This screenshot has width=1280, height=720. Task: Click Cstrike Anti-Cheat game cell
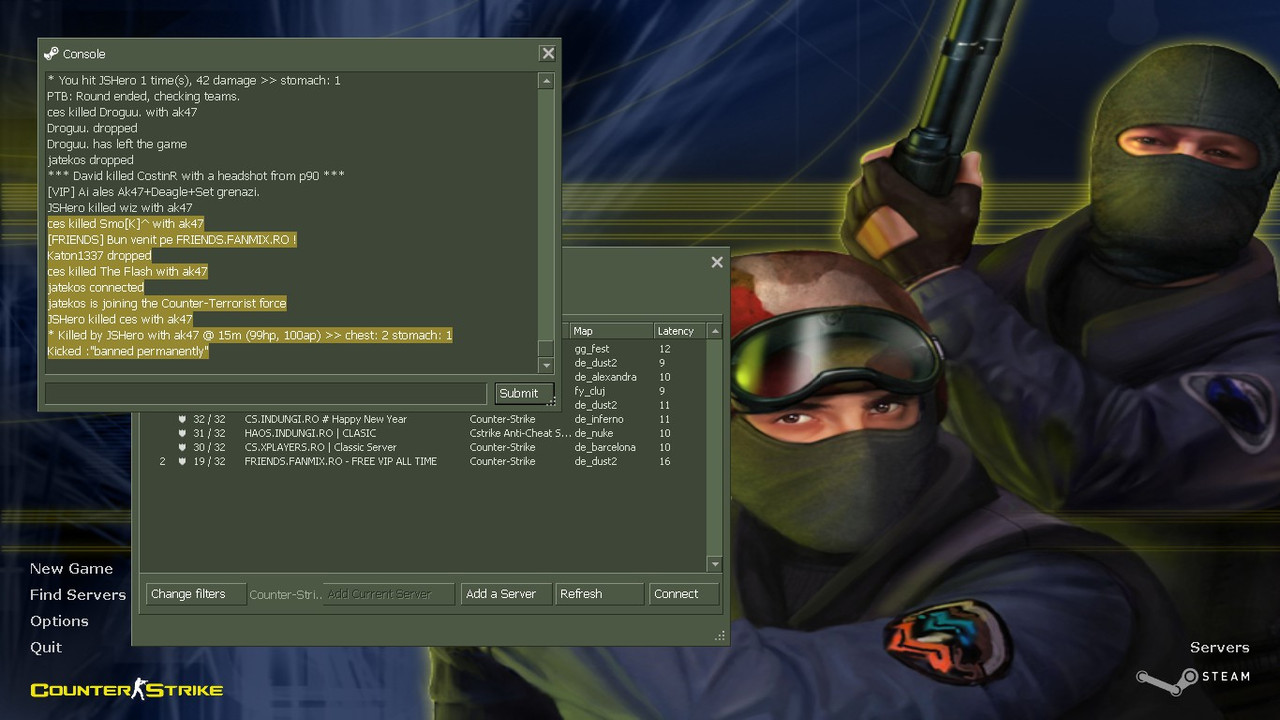[x=520, y=433]
